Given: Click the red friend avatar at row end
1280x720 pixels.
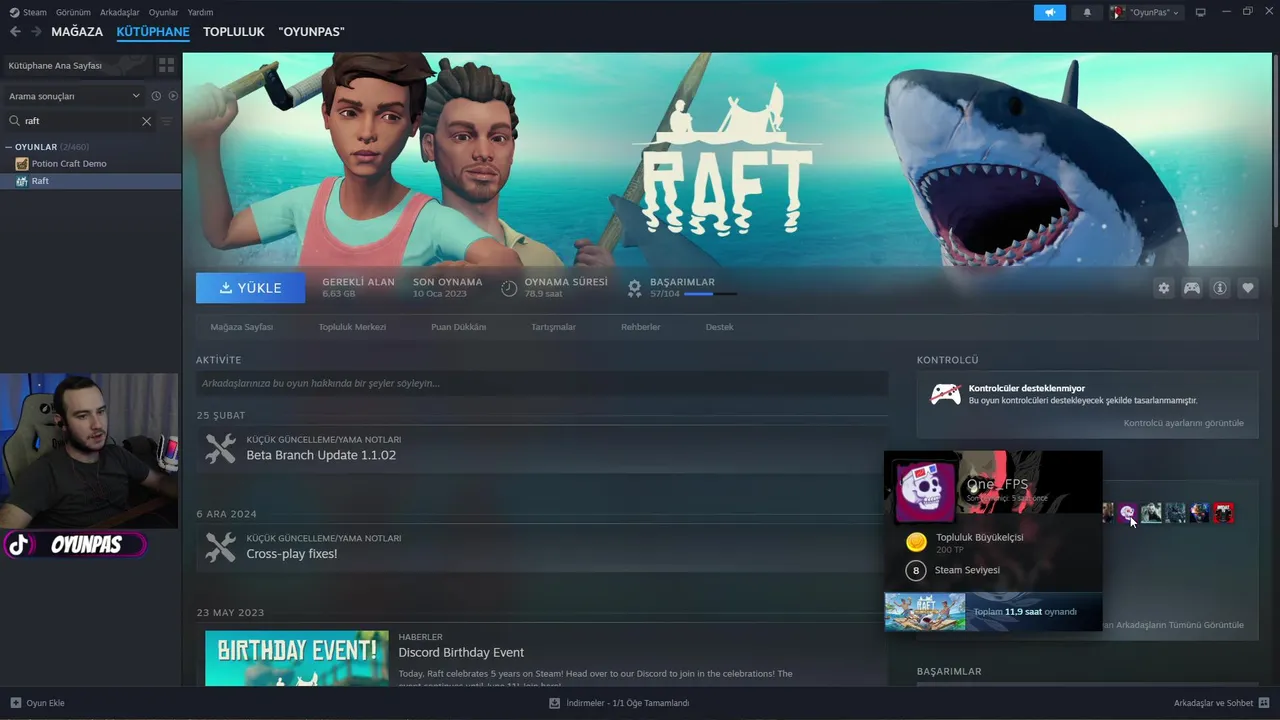Looking at the screenshot, I should [x=1224, y=513].
